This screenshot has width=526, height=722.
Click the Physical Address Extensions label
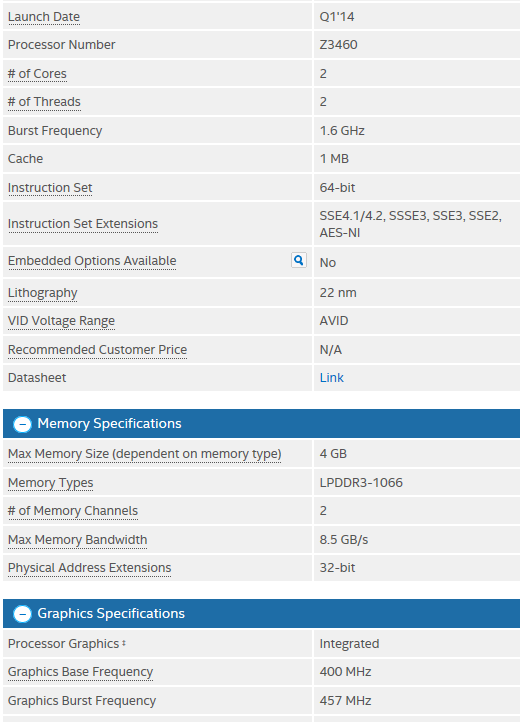90,568
